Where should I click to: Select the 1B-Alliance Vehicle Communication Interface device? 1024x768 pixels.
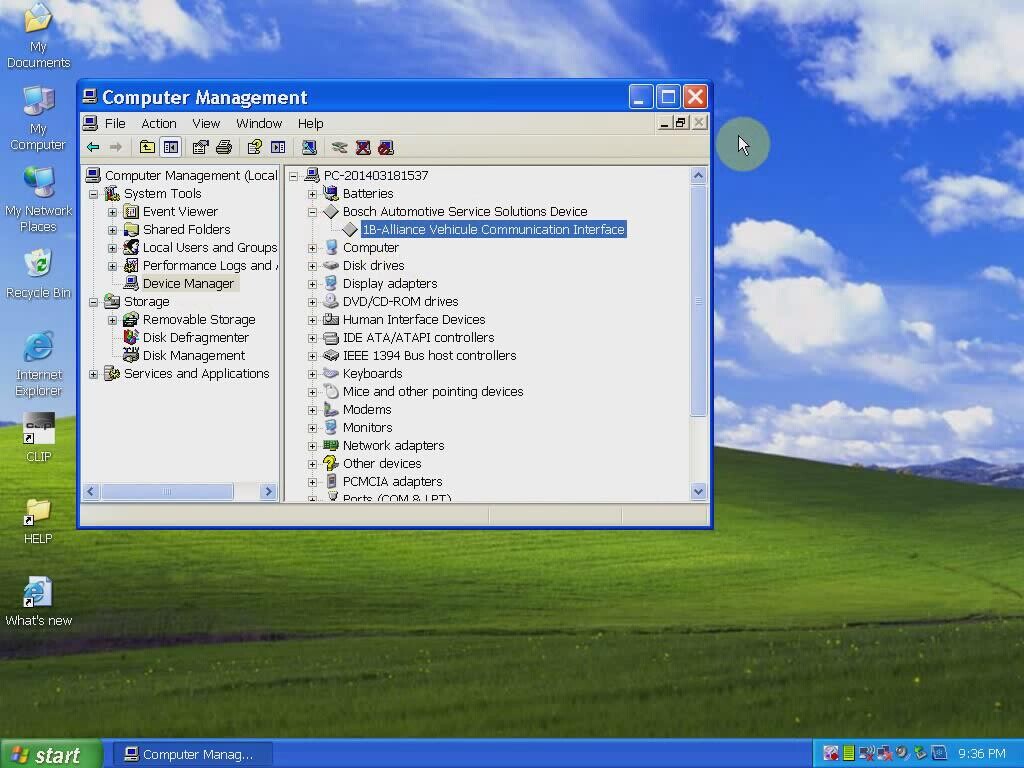point(492,229)
